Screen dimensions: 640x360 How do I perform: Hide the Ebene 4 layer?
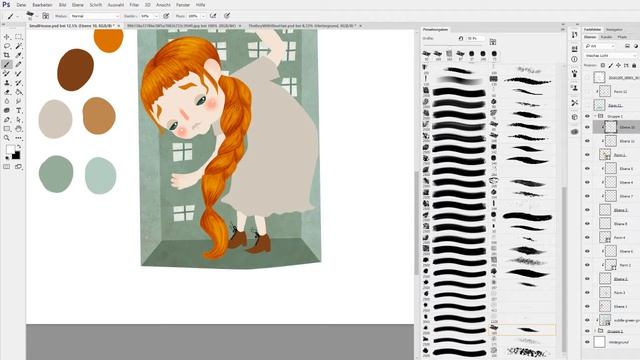[587, 182]
